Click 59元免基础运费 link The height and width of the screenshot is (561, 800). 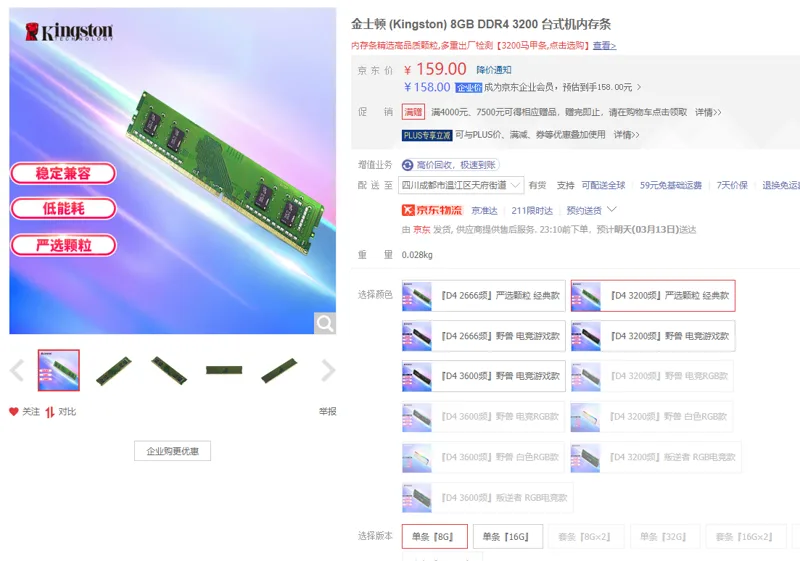coord(671,185)
